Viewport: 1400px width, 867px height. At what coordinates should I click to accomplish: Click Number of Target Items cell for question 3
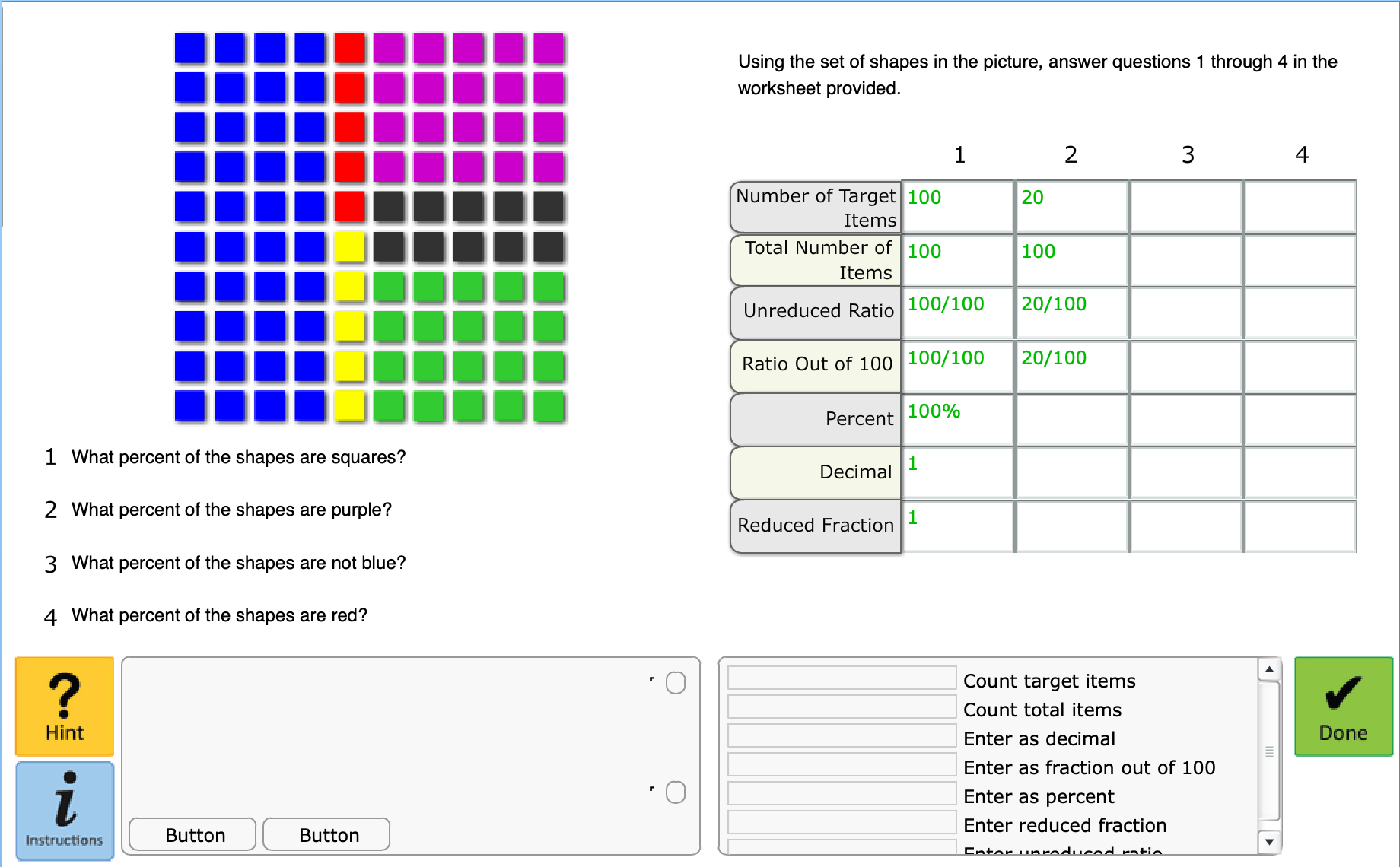(x=1185, y=206)
